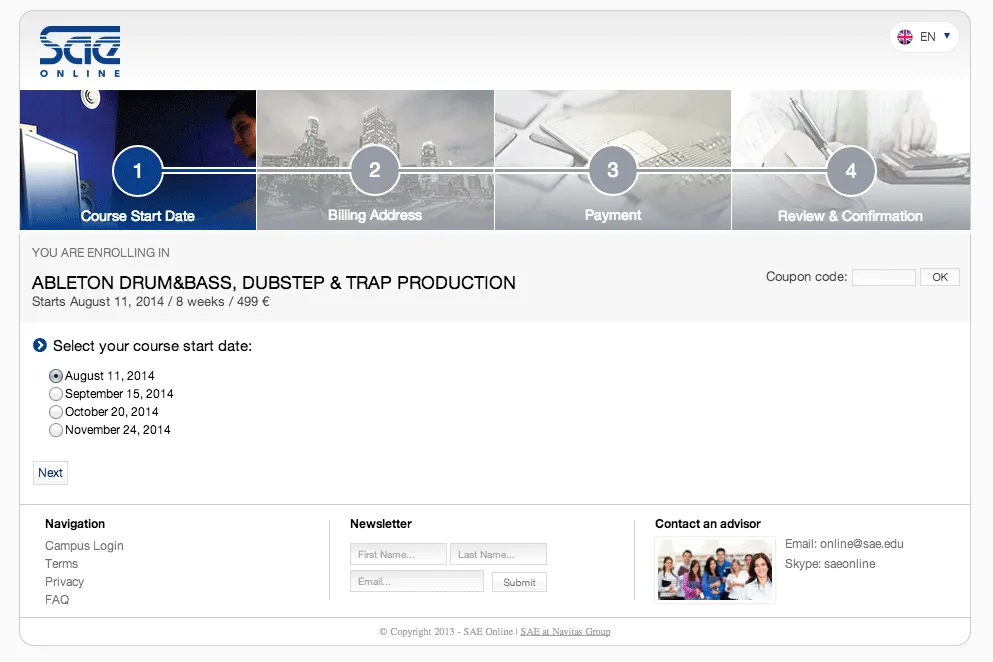Open the SAE at Navitas Group link

tap(566, 632)
